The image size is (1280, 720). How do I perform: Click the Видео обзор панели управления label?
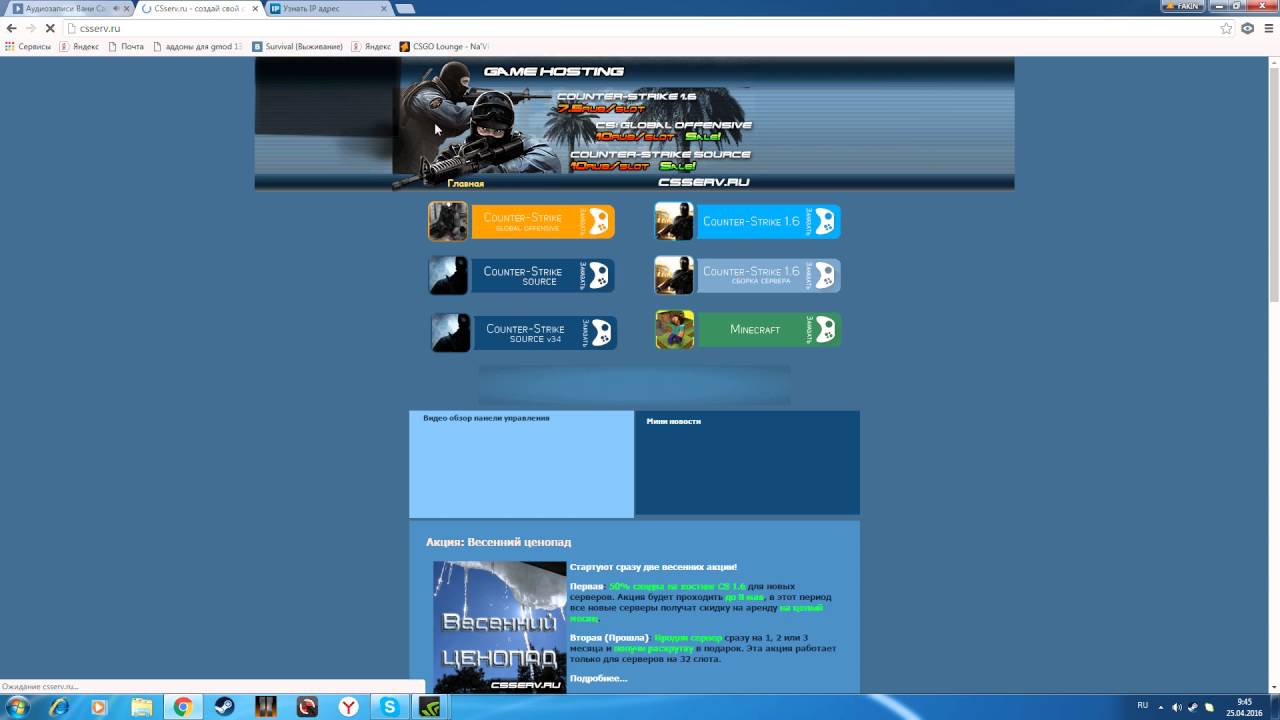coord(486,418)
